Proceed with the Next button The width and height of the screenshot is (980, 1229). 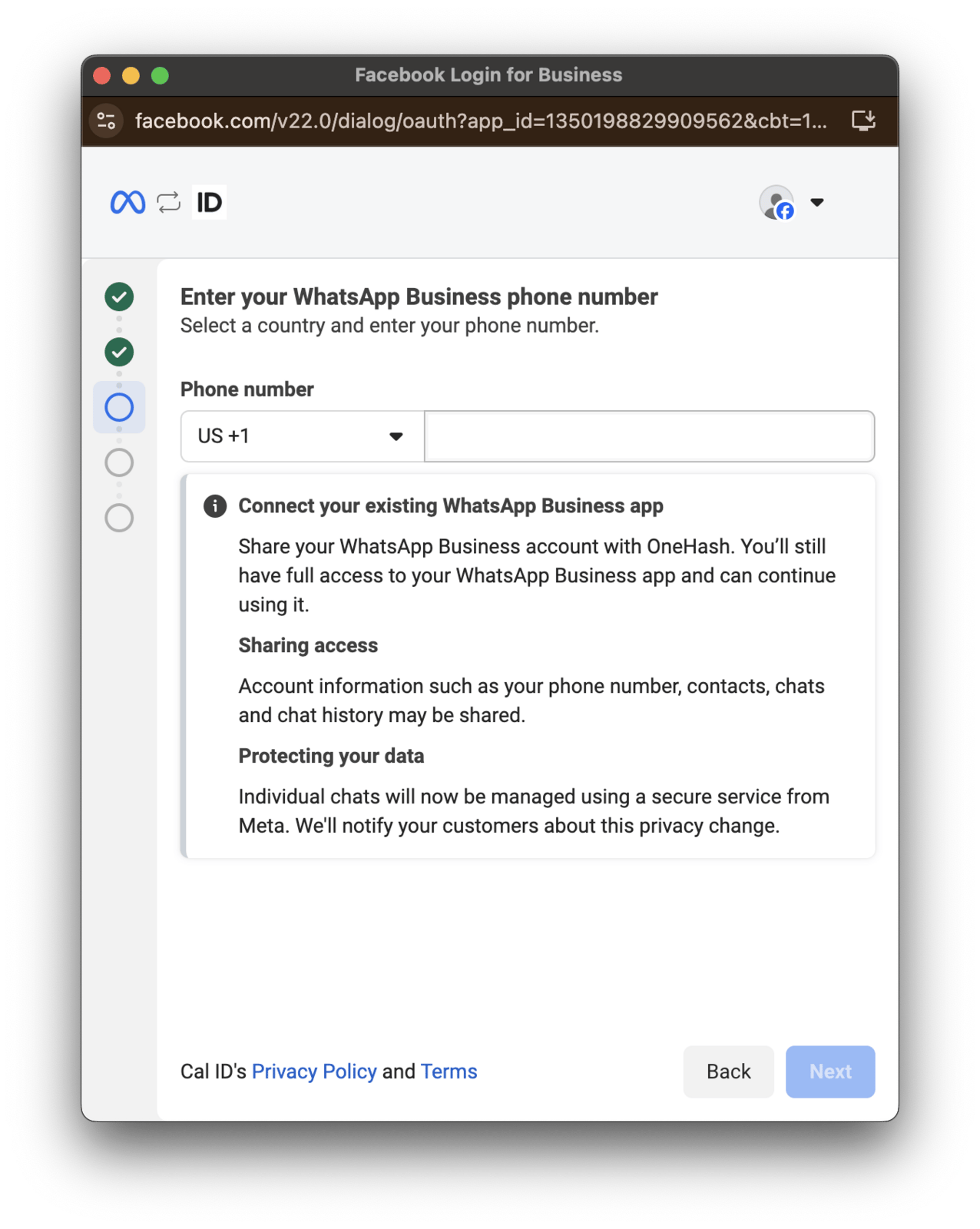tap(830, 1072)
